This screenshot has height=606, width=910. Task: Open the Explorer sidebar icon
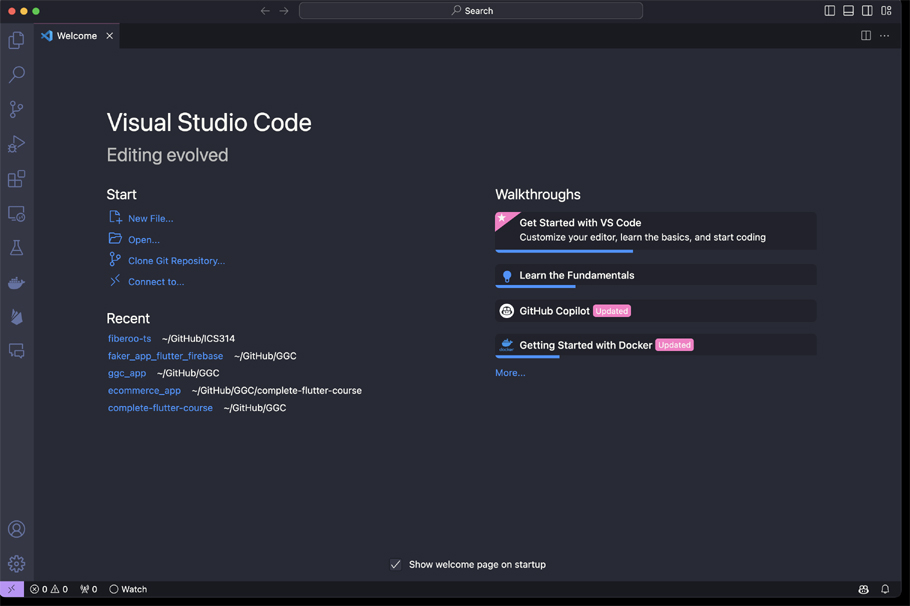16,40
